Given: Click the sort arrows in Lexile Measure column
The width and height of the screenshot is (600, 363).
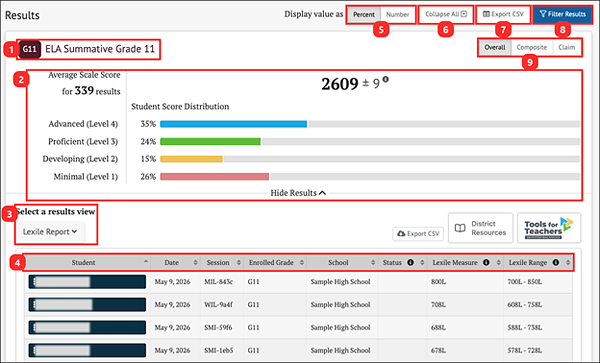Looking at the screenshot, I should 499,262.
